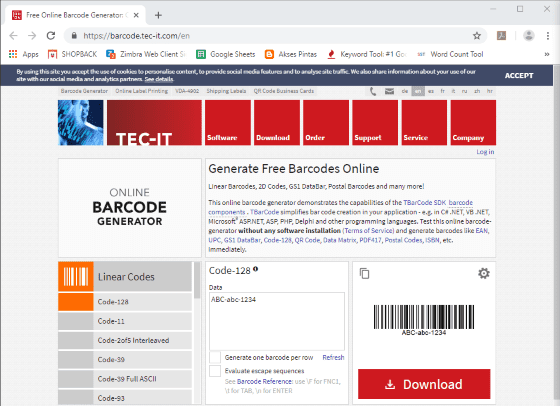
Task: Click into the Data text field
Action: (x=277, y=321)
